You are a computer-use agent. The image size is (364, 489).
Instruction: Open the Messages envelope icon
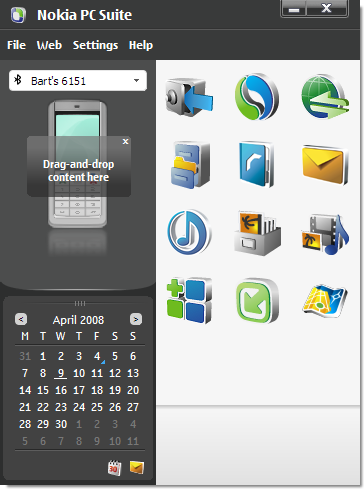[x=325, y=165]
